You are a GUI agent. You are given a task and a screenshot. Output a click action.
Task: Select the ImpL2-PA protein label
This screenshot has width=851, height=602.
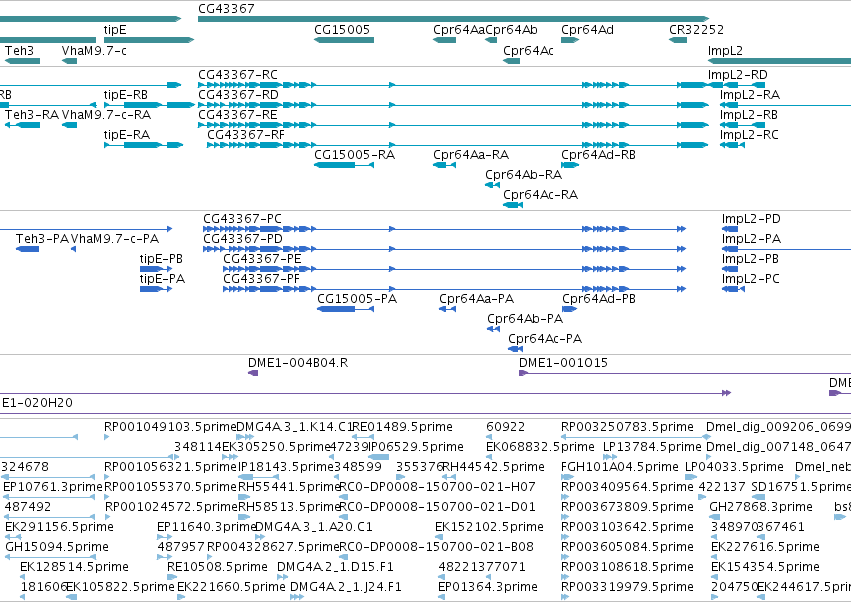coord(751,239)
